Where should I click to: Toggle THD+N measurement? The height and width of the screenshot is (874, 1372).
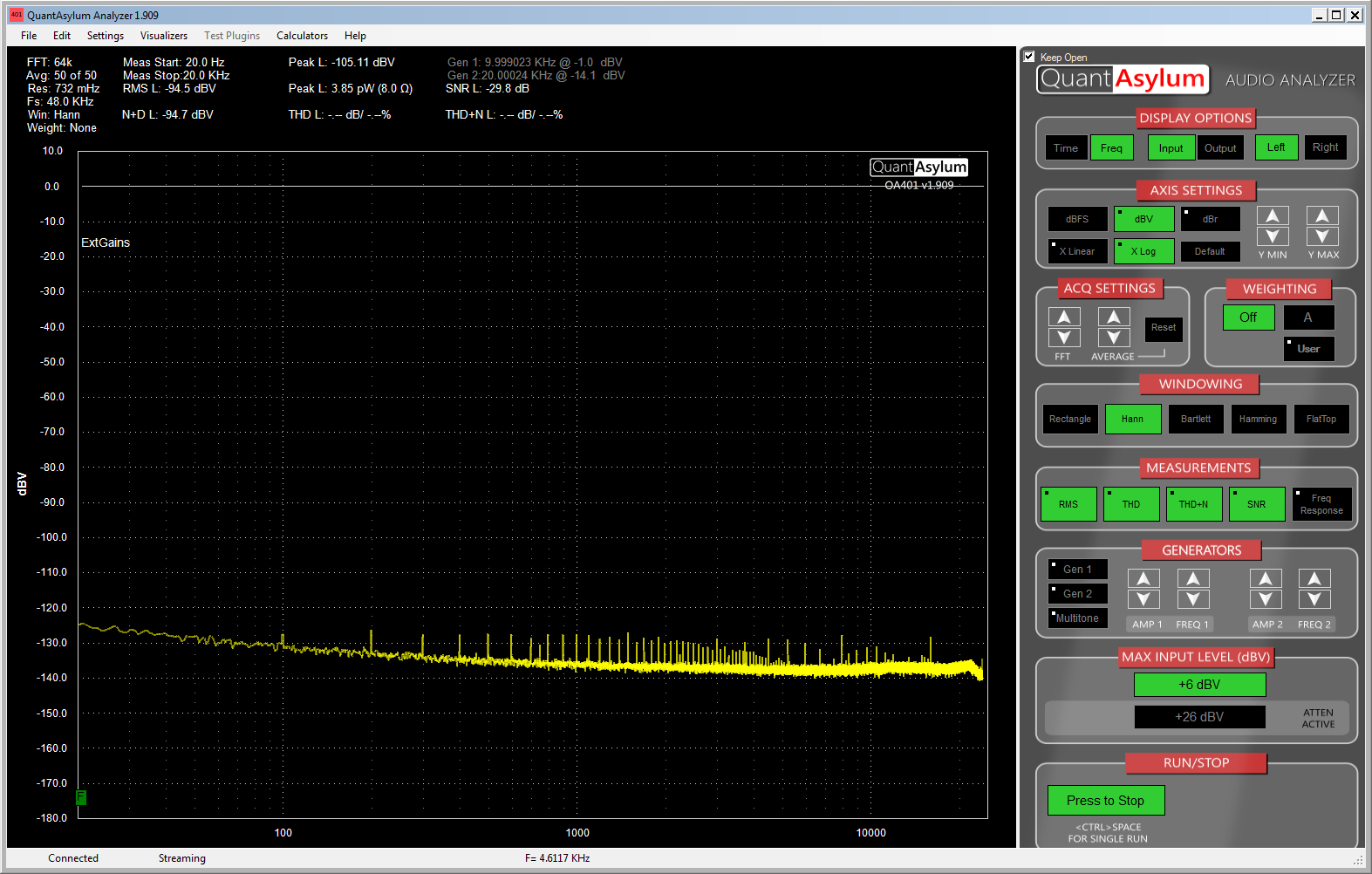tap(1195, 504)
